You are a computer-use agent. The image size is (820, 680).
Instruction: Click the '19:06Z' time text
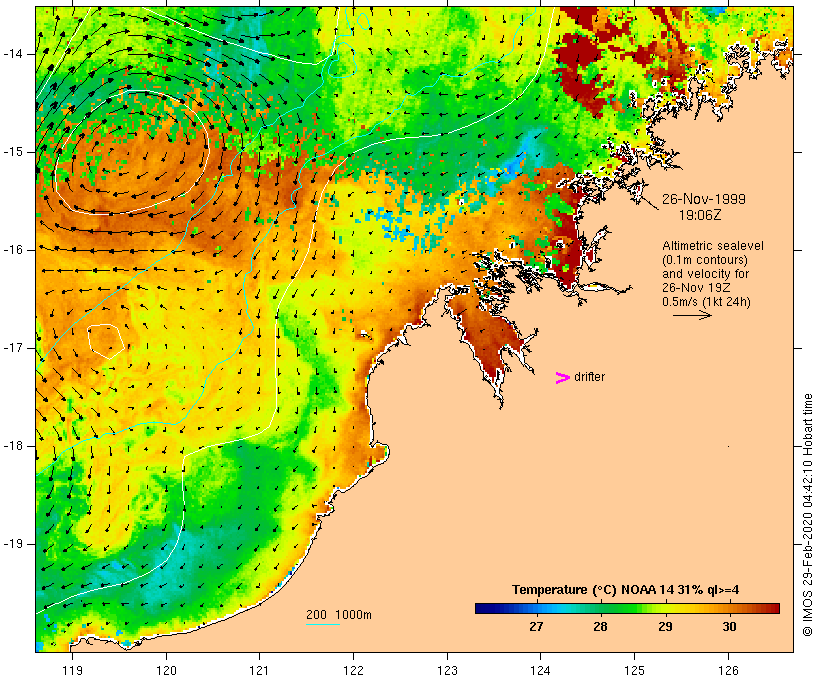700,215
